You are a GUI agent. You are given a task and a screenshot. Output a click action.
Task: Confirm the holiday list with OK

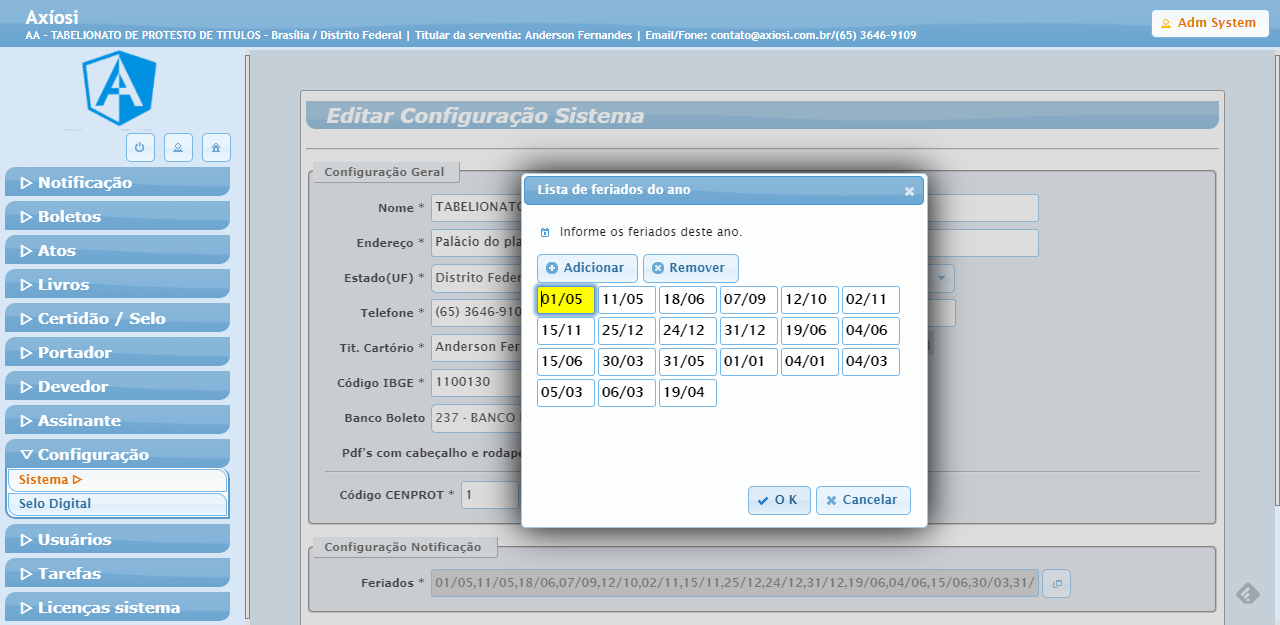[779, 500]
